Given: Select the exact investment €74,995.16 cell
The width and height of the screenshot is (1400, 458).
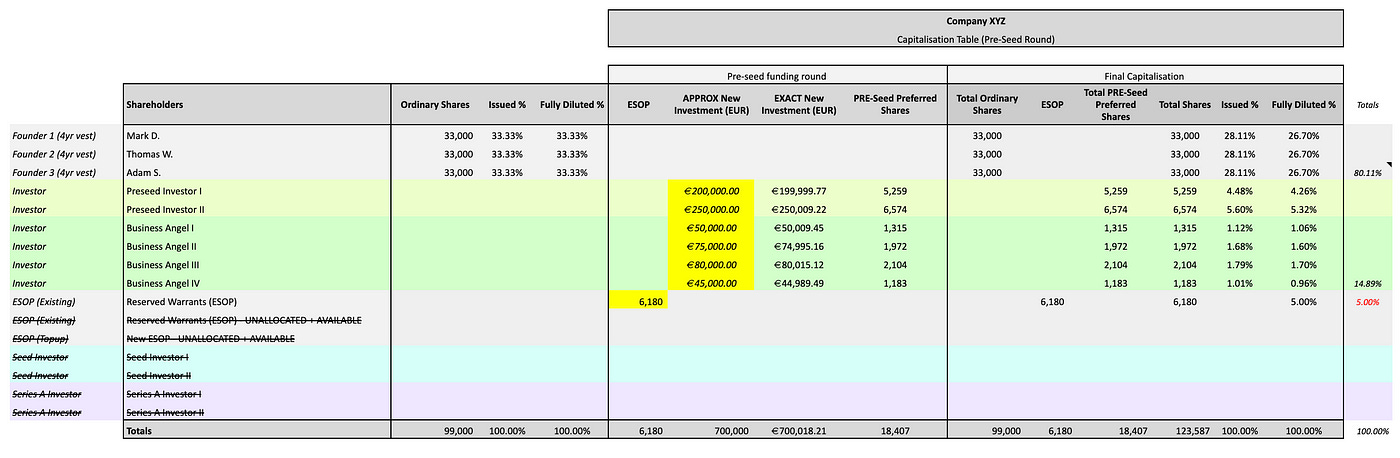Looking at the screenshot, I should [x=800, y=246].
